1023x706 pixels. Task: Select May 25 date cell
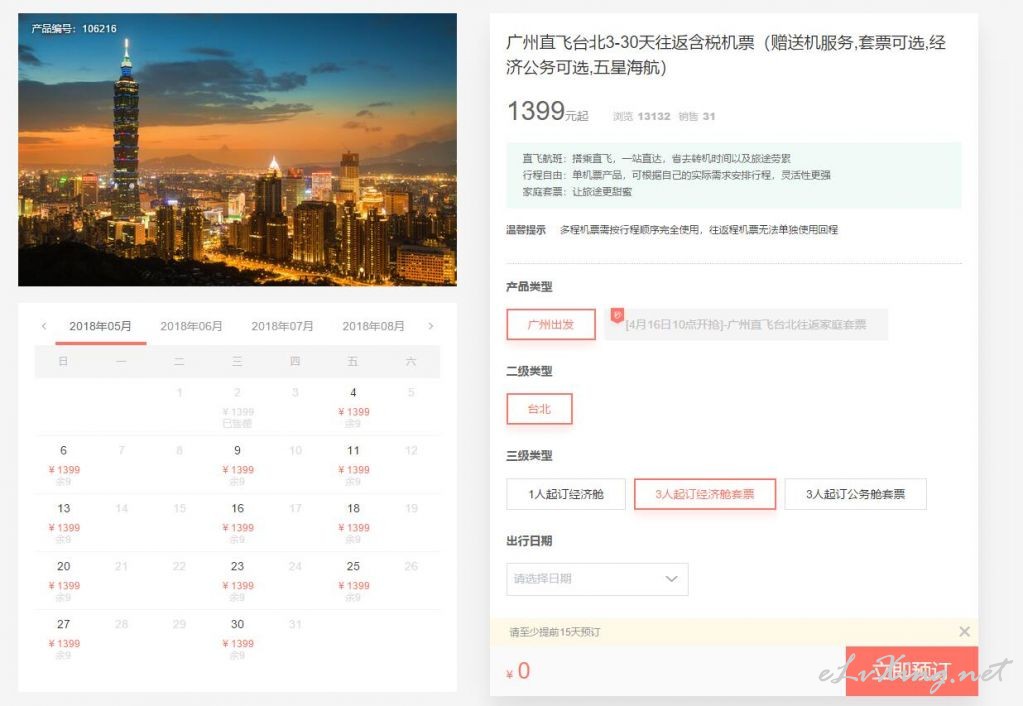pyautogui.click(x=353, y=581)
